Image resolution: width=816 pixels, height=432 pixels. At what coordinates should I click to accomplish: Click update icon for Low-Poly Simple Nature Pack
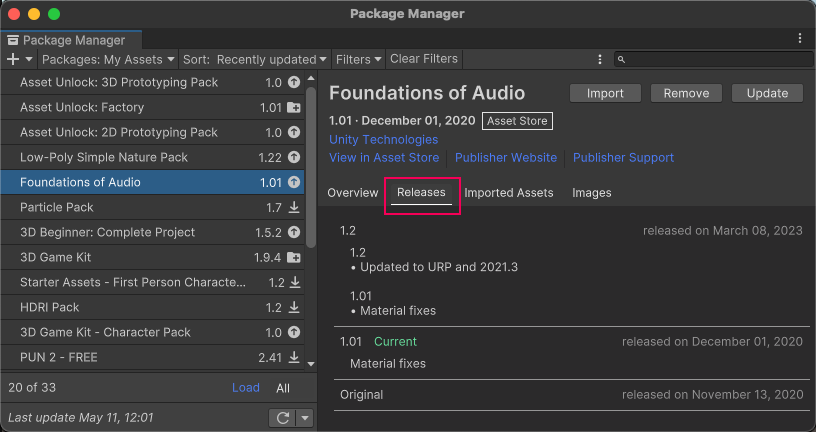(294, 157)
